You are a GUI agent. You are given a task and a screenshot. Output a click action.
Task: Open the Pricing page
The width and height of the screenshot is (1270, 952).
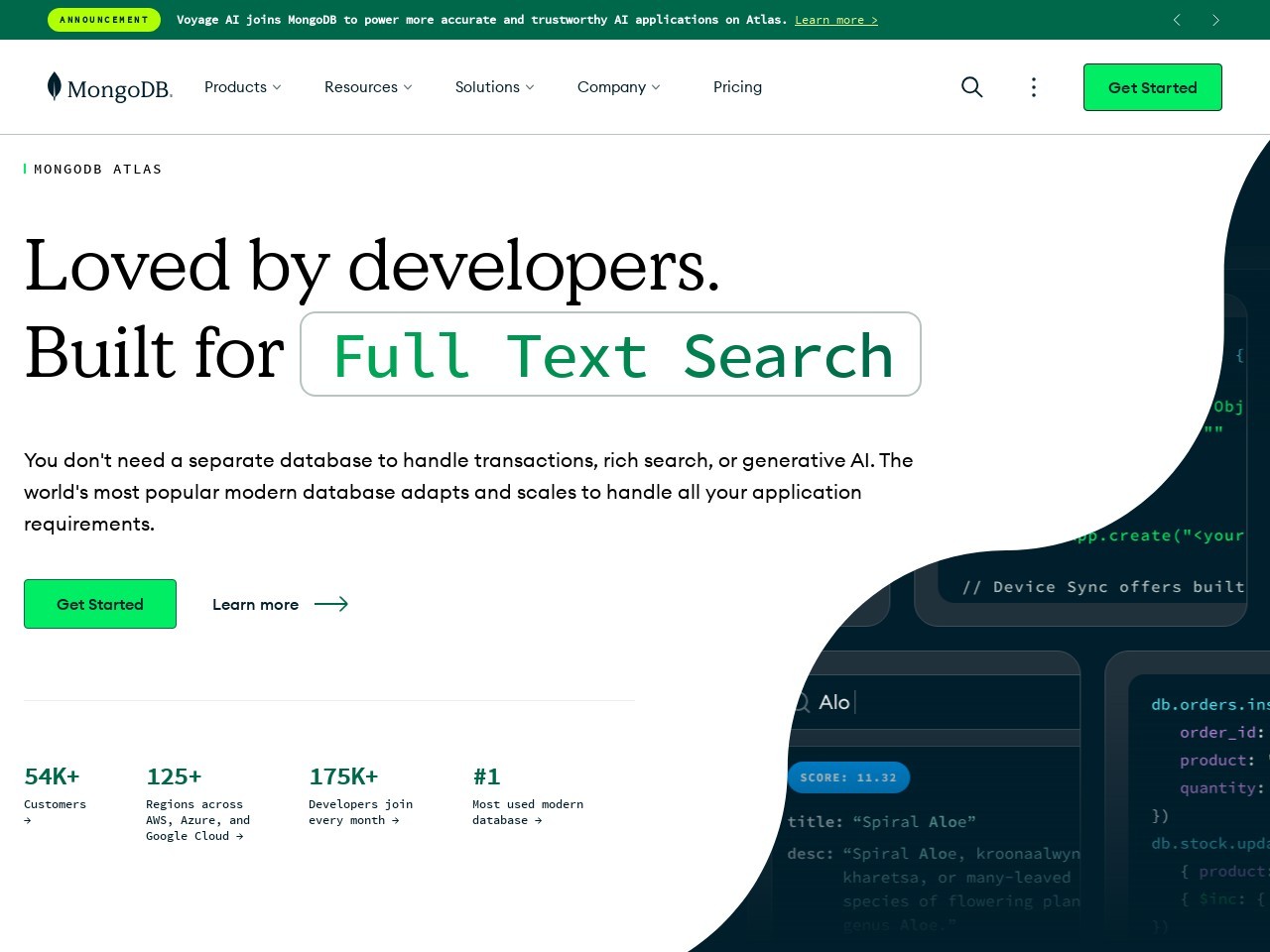pos(738,87)
